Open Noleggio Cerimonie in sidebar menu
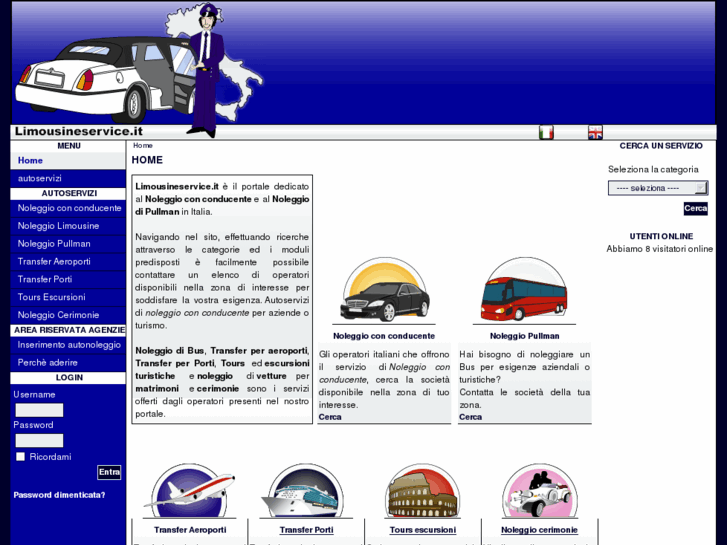727x545 pixels. point(68,315)
